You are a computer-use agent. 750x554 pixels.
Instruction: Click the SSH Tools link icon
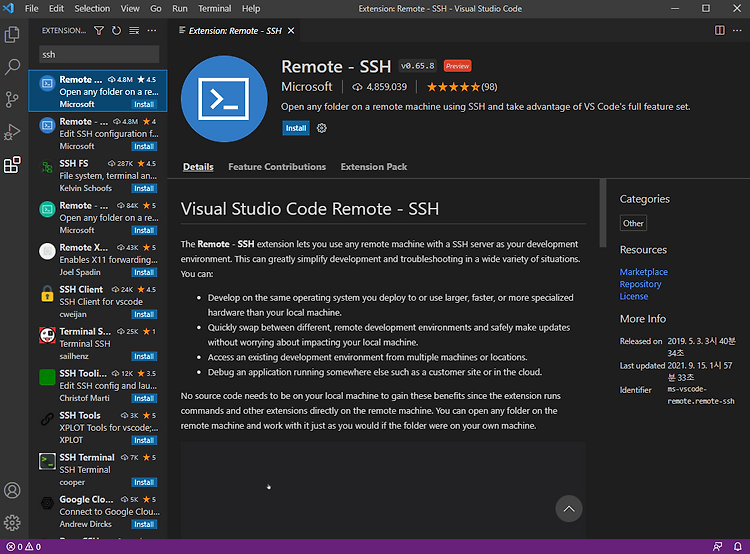point(47,419)
